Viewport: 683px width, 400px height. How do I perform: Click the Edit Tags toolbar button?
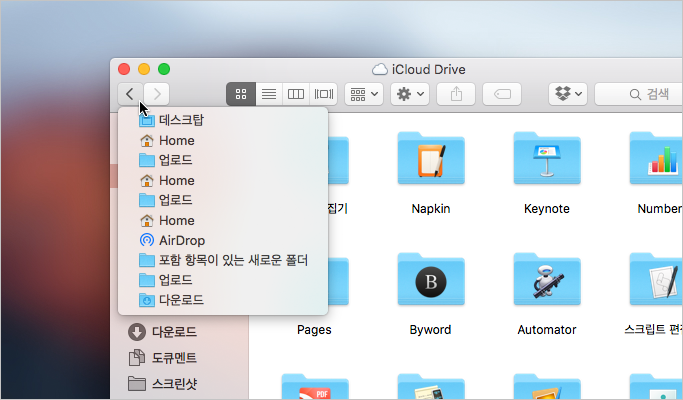click(x=502, y=94)
